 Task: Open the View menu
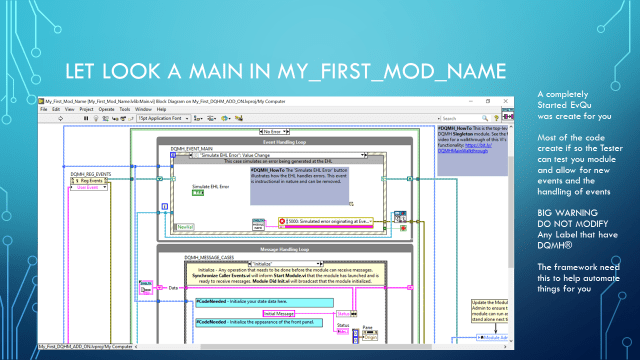tap(70, 109)
